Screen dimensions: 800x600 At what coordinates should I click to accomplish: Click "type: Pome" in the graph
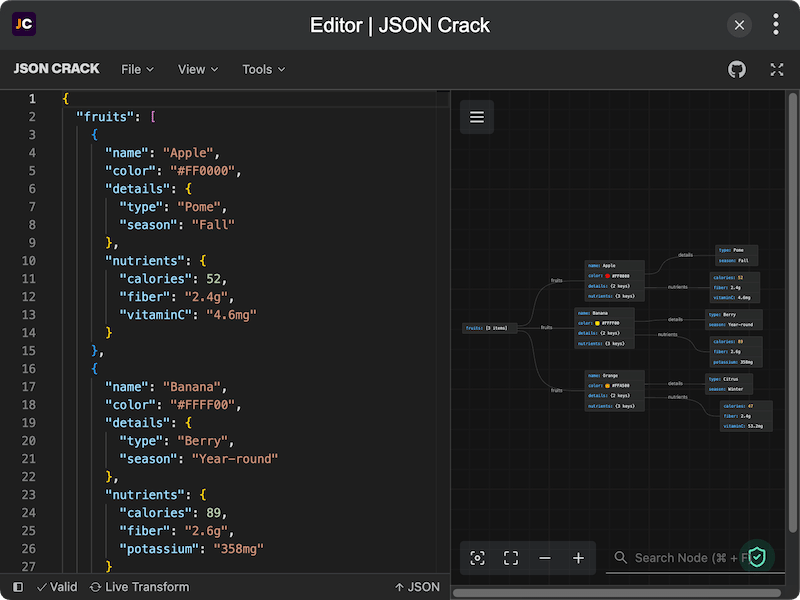click(736, 250)
